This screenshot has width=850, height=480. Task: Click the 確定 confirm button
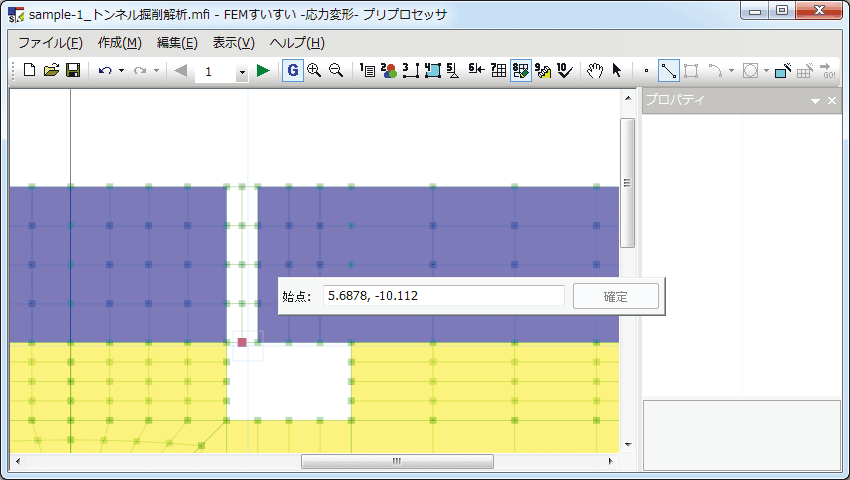point(616,296)
